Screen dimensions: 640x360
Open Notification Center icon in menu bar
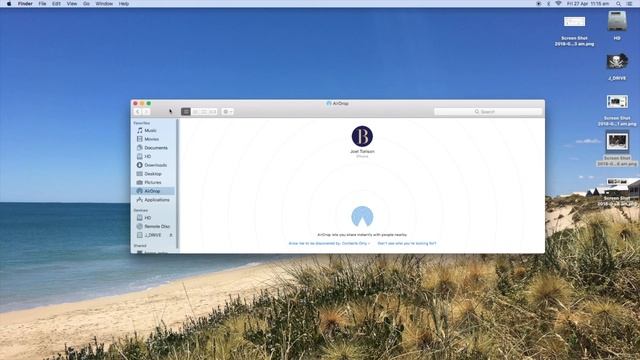click(x=629, y=4)
